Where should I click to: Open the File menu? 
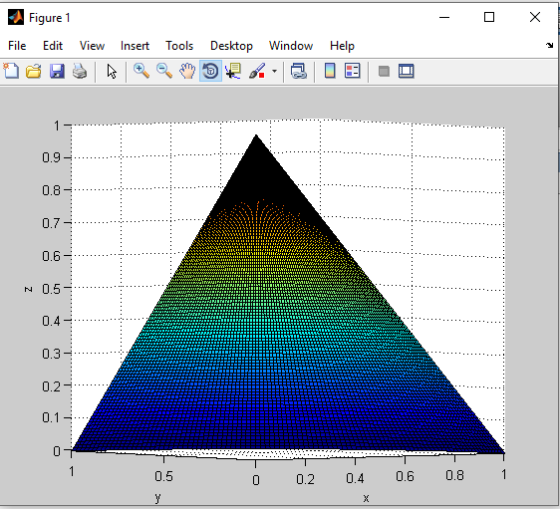[17, 46]
